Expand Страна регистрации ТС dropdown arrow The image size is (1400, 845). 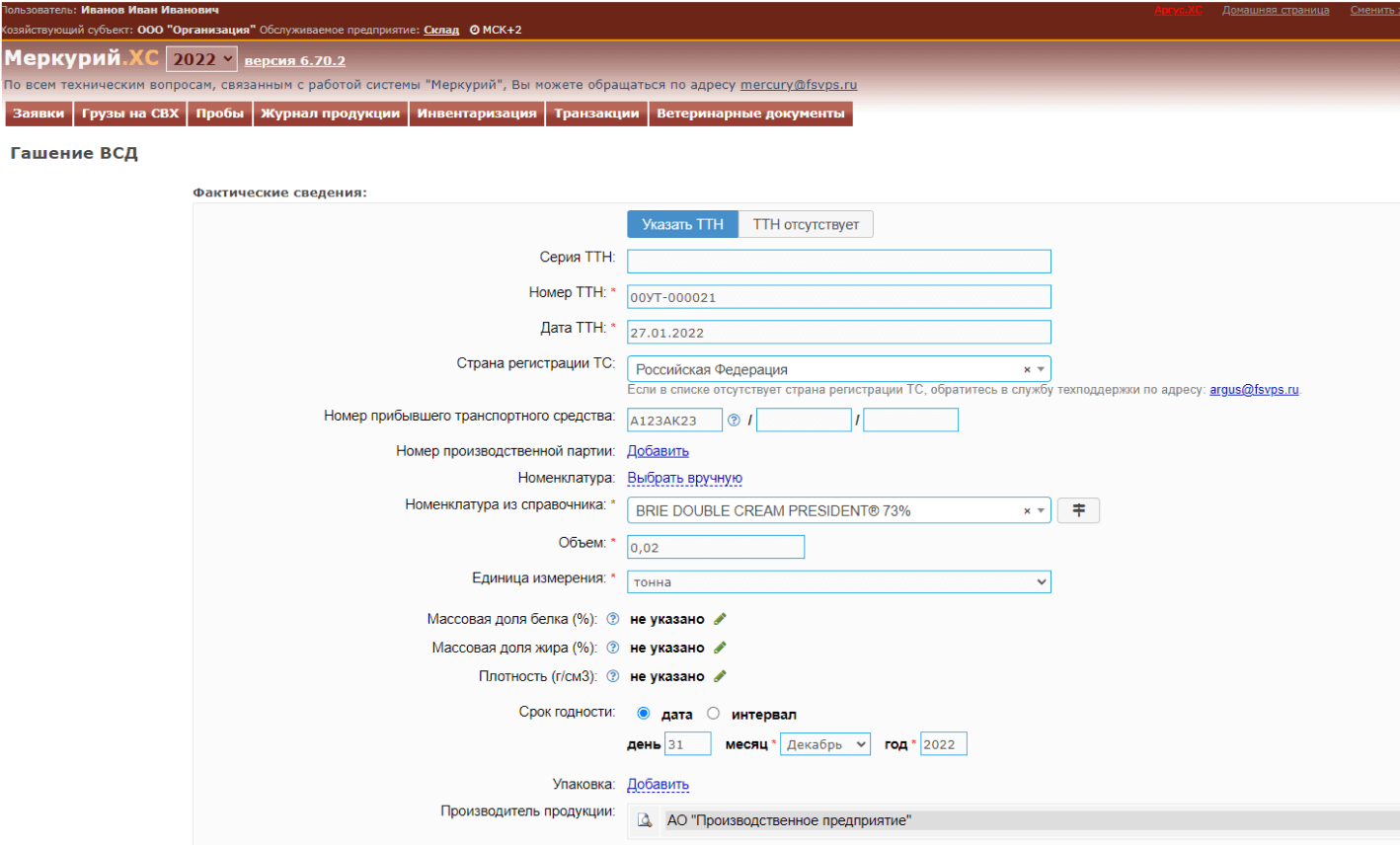coord(1041,369)
